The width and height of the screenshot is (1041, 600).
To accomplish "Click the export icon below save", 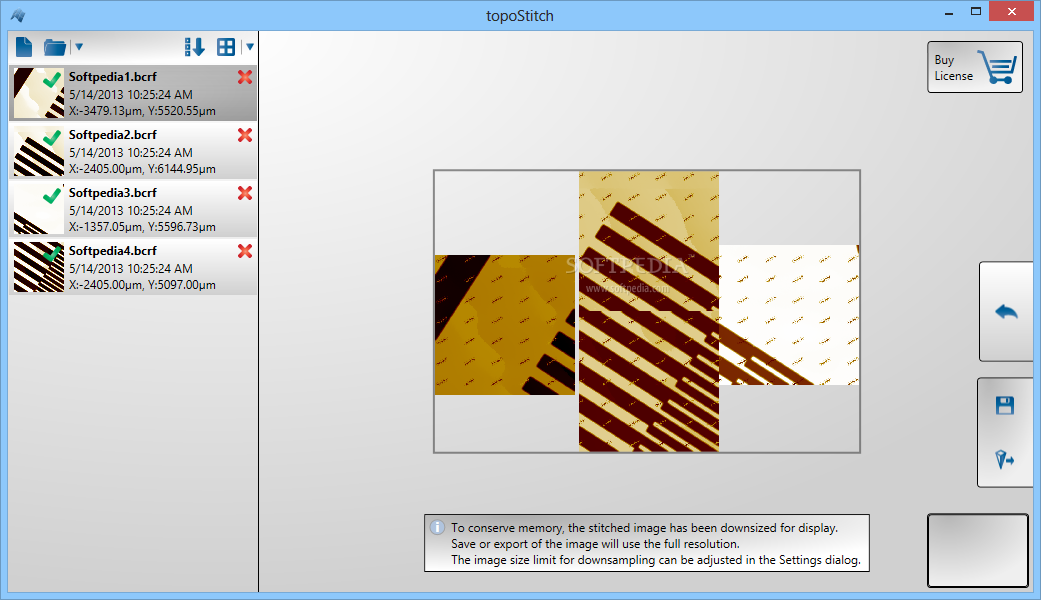I will [x=1004, y=459].
